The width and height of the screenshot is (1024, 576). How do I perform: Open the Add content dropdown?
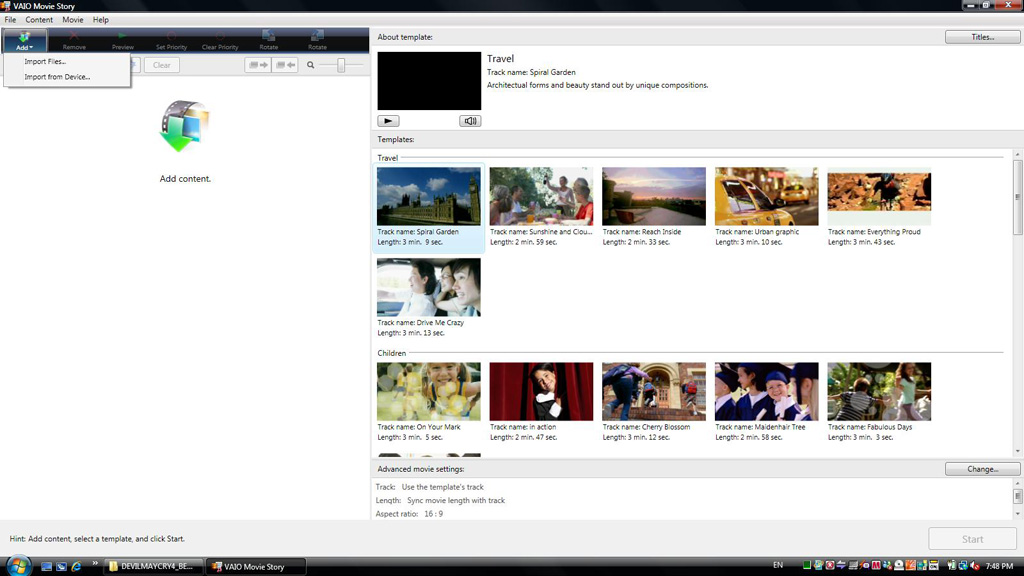point(24,40)
